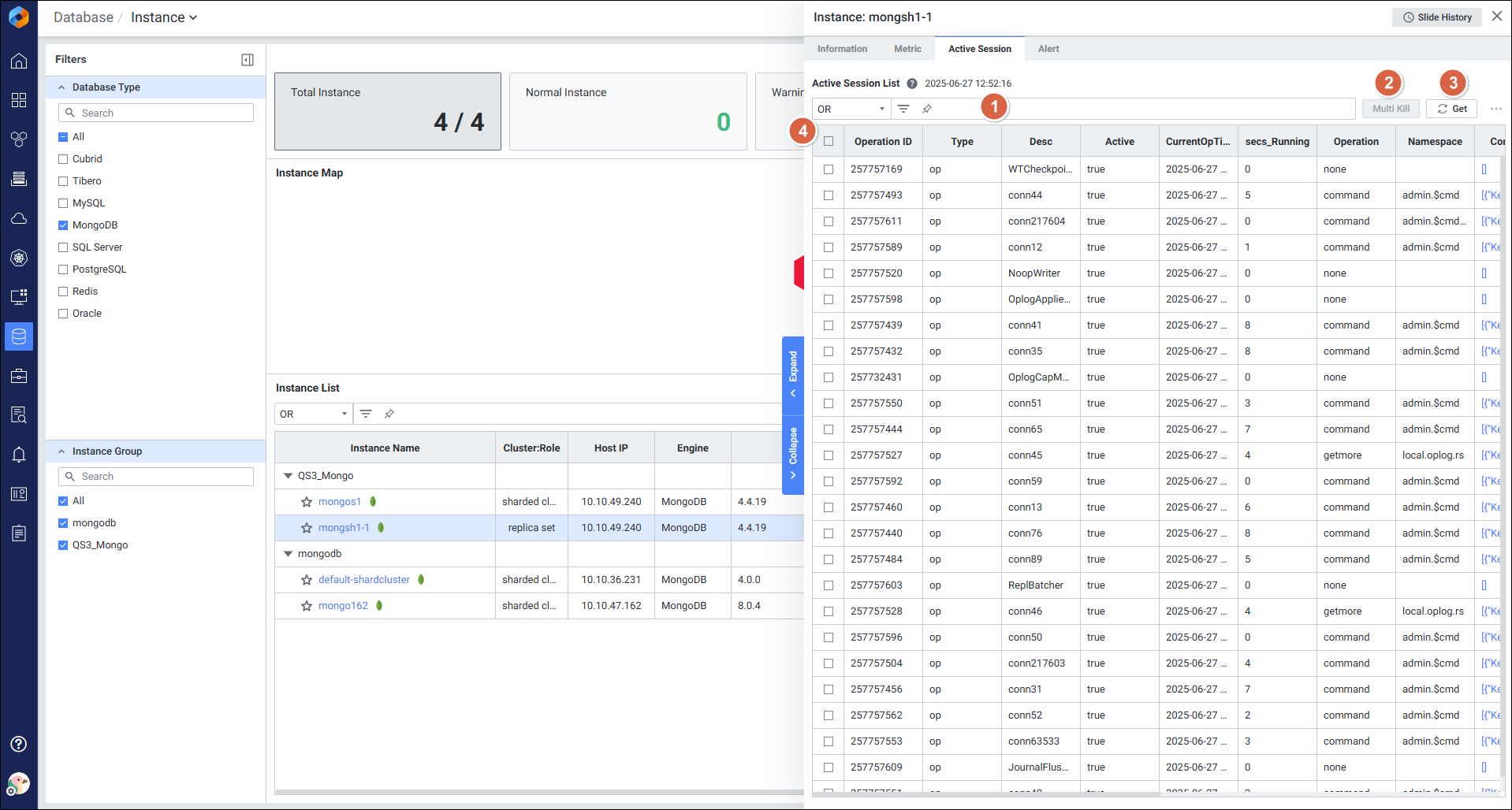Screen dimensions: 1512x810
Task: Open the more options ellipsis next to Get
Action: [x=1495, y=109]
